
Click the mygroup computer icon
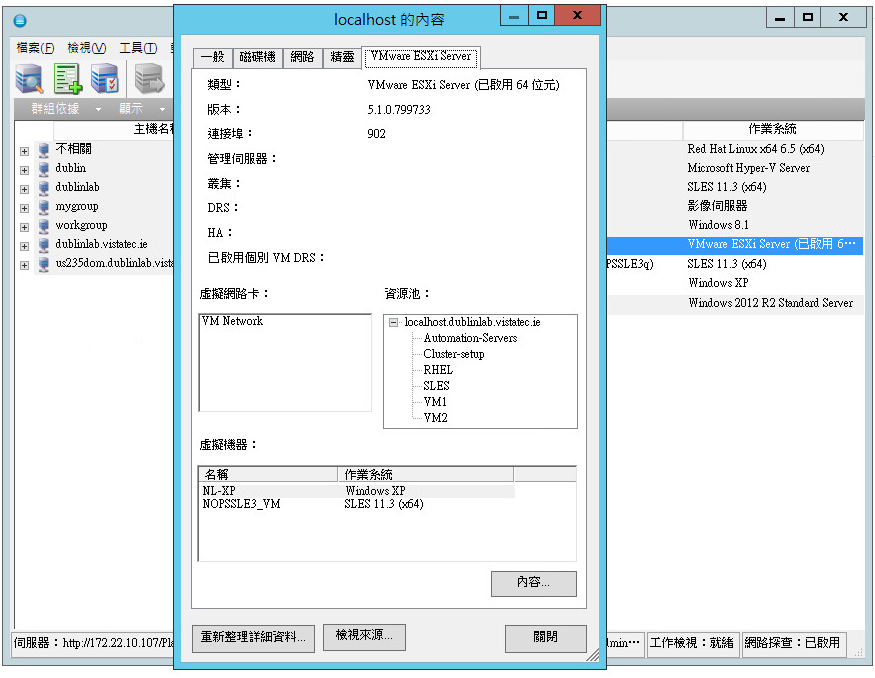43,207
